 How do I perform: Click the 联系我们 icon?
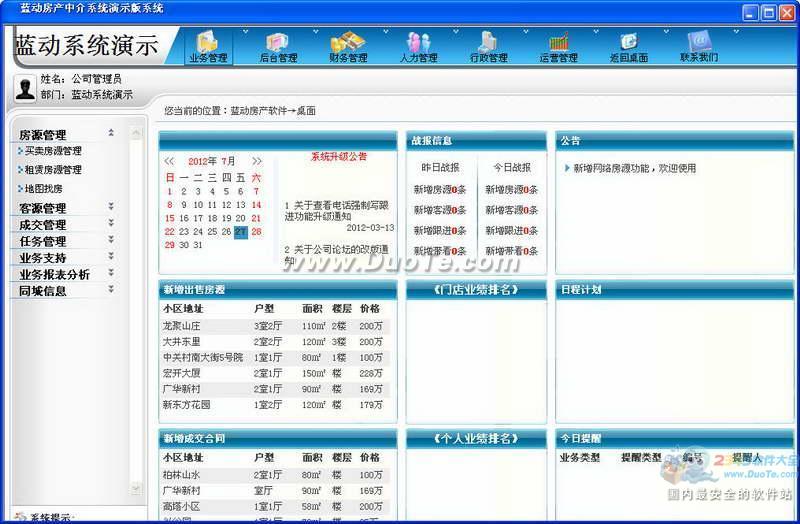tap(699, 43)
